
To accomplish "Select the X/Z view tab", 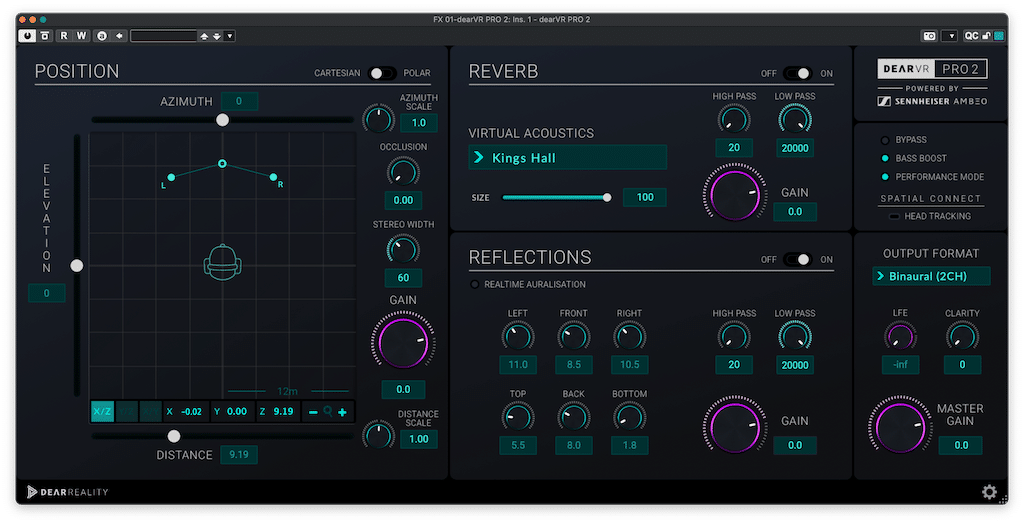I will 102,411.
